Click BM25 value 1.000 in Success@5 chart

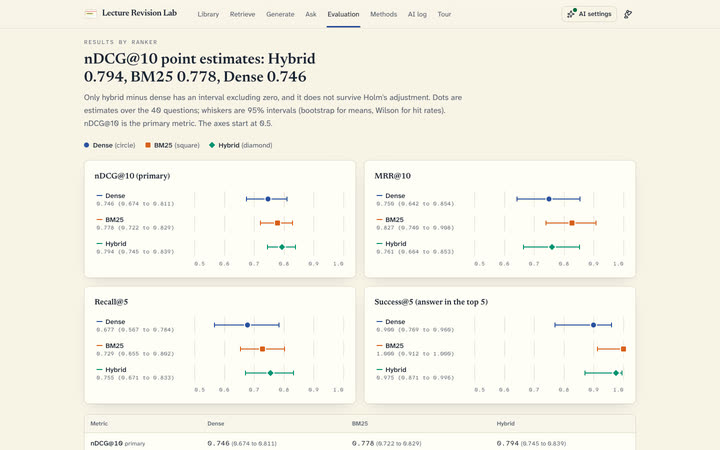pos(385,354)
